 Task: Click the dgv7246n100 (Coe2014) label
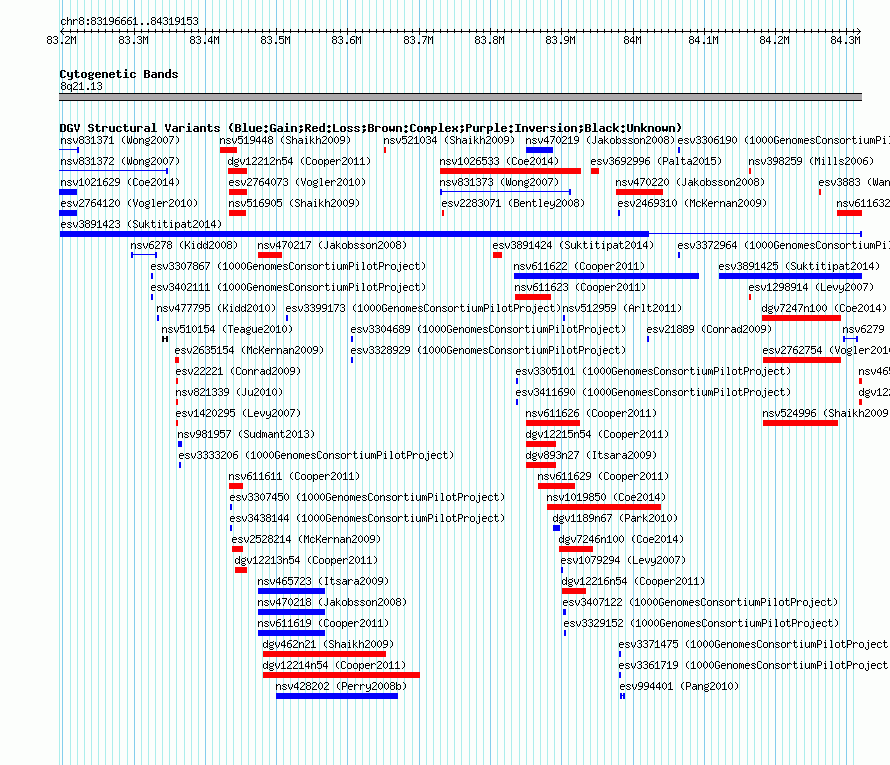(621, 539)
